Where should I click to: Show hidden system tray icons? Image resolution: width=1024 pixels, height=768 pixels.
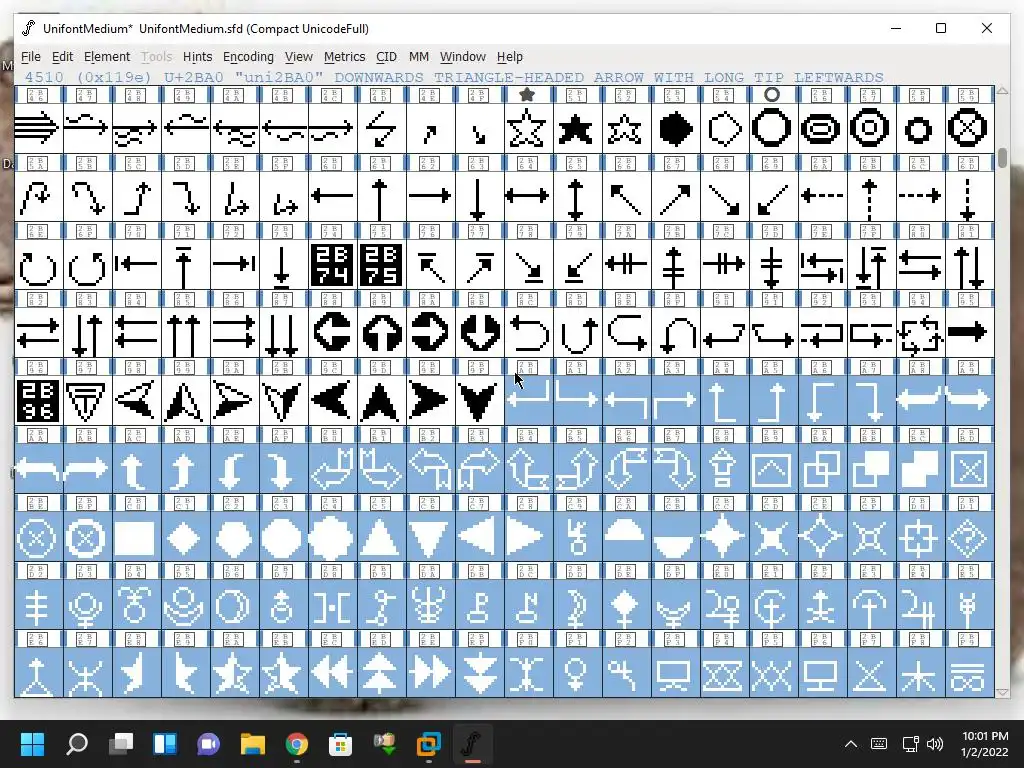coord(851,744)
